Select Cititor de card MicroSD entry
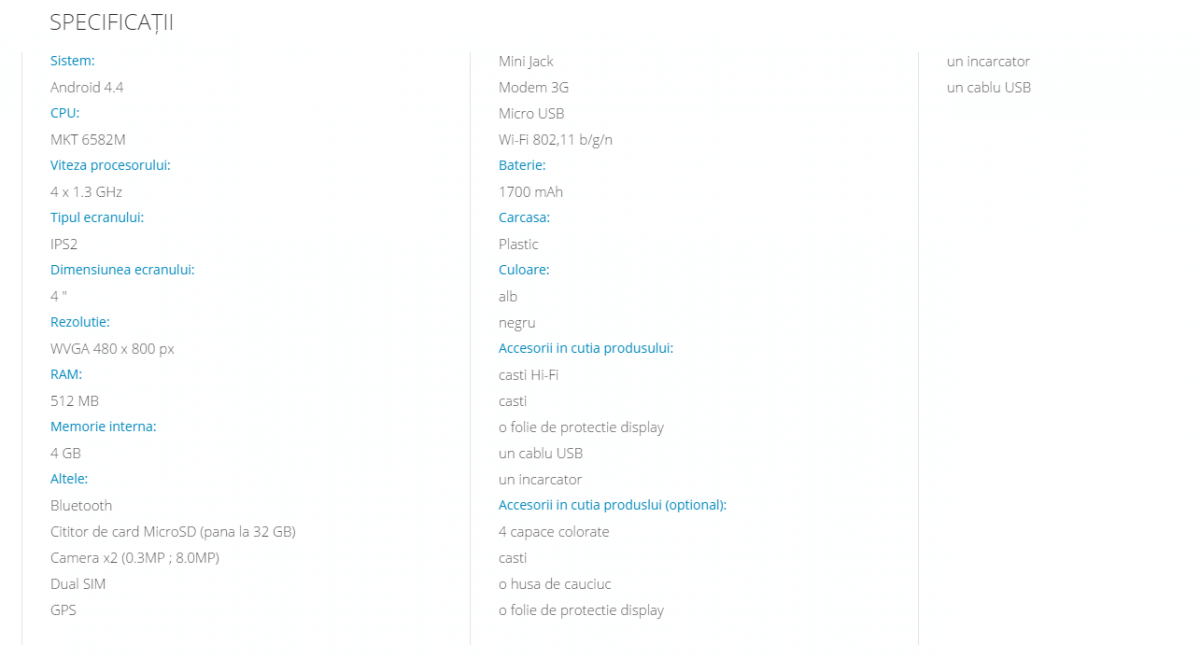Screen dimensions: 1200x658 click(x=173, y=532)
